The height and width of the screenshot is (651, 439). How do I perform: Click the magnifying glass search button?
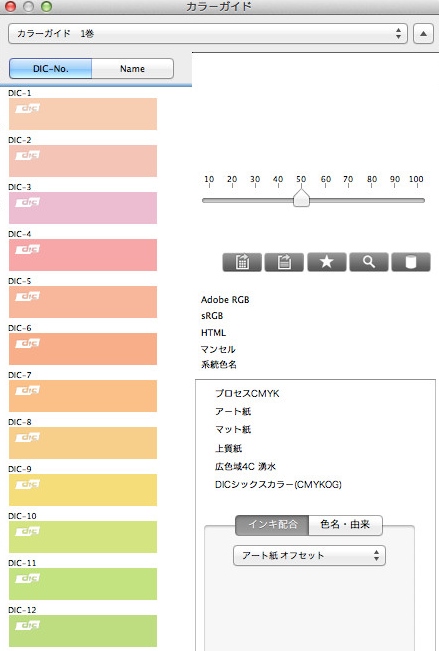click(x=369, y=262)
